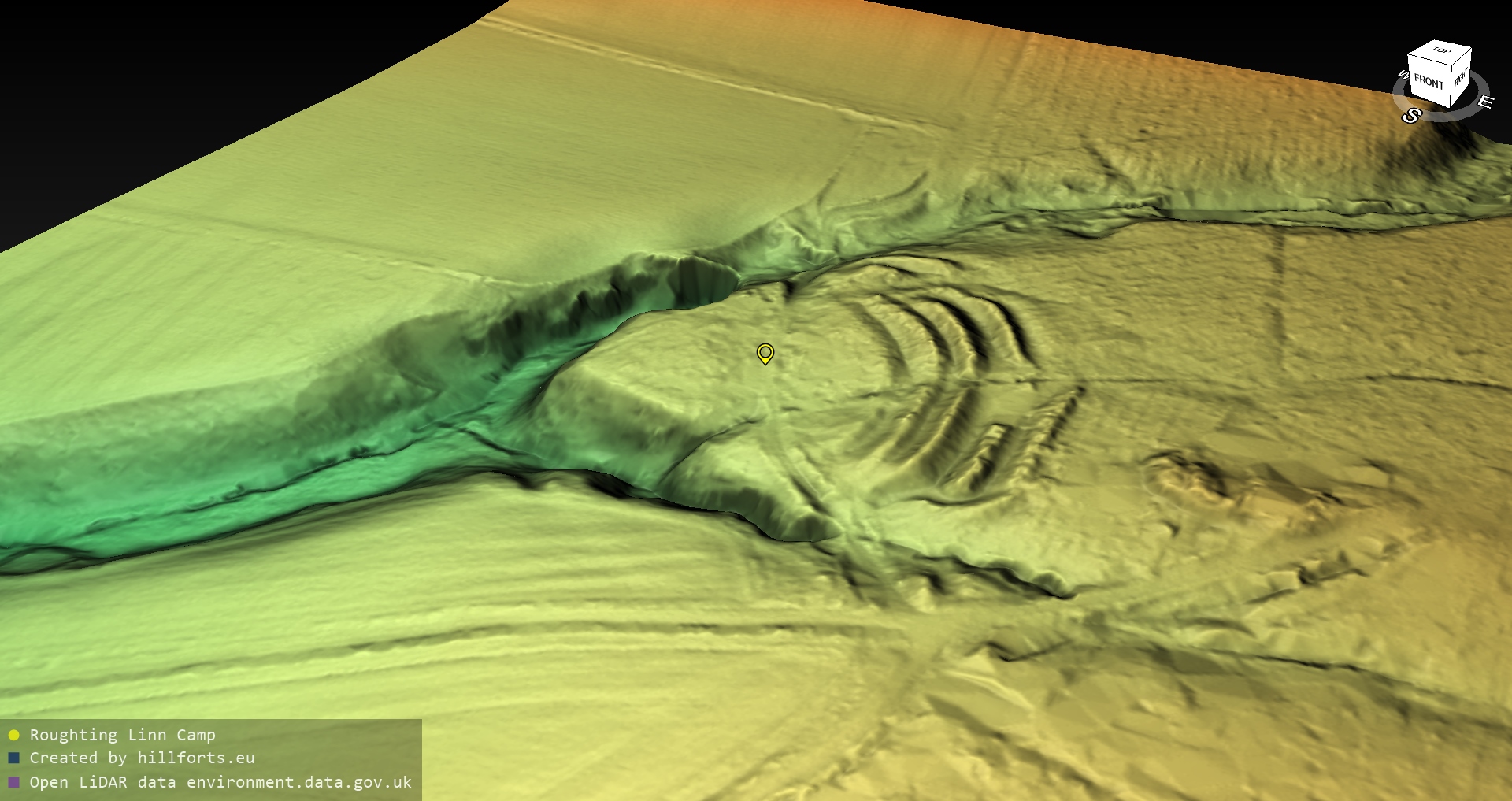Click the W compass letter
The height and width of the screenshot is (801, 1512).
1402,75
